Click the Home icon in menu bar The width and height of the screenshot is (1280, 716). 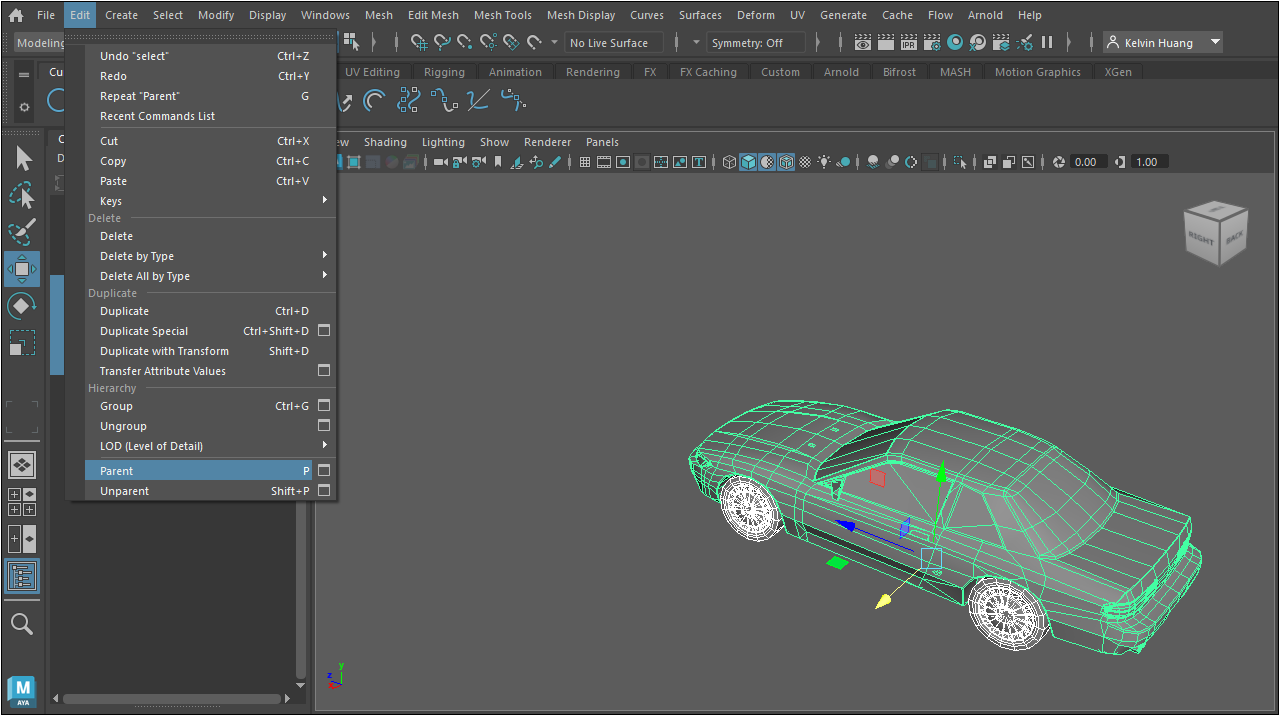[x=16, y=15]
